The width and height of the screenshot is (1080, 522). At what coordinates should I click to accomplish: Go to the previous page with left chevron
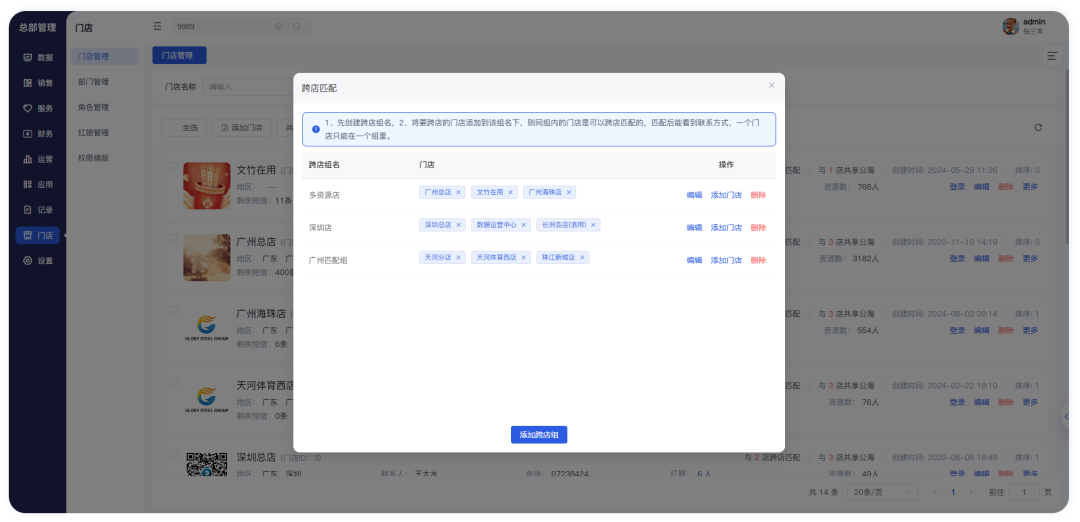[x=935, y=492]
